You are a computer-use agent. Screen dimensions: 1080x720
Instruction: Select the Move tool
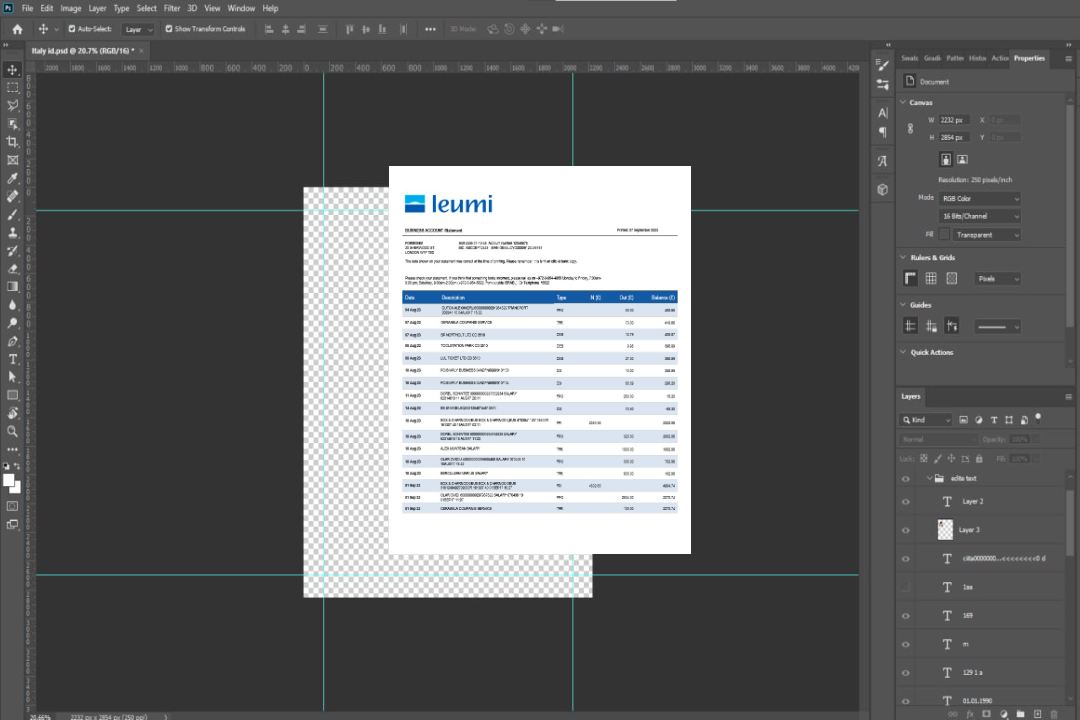tap(12, 70)
